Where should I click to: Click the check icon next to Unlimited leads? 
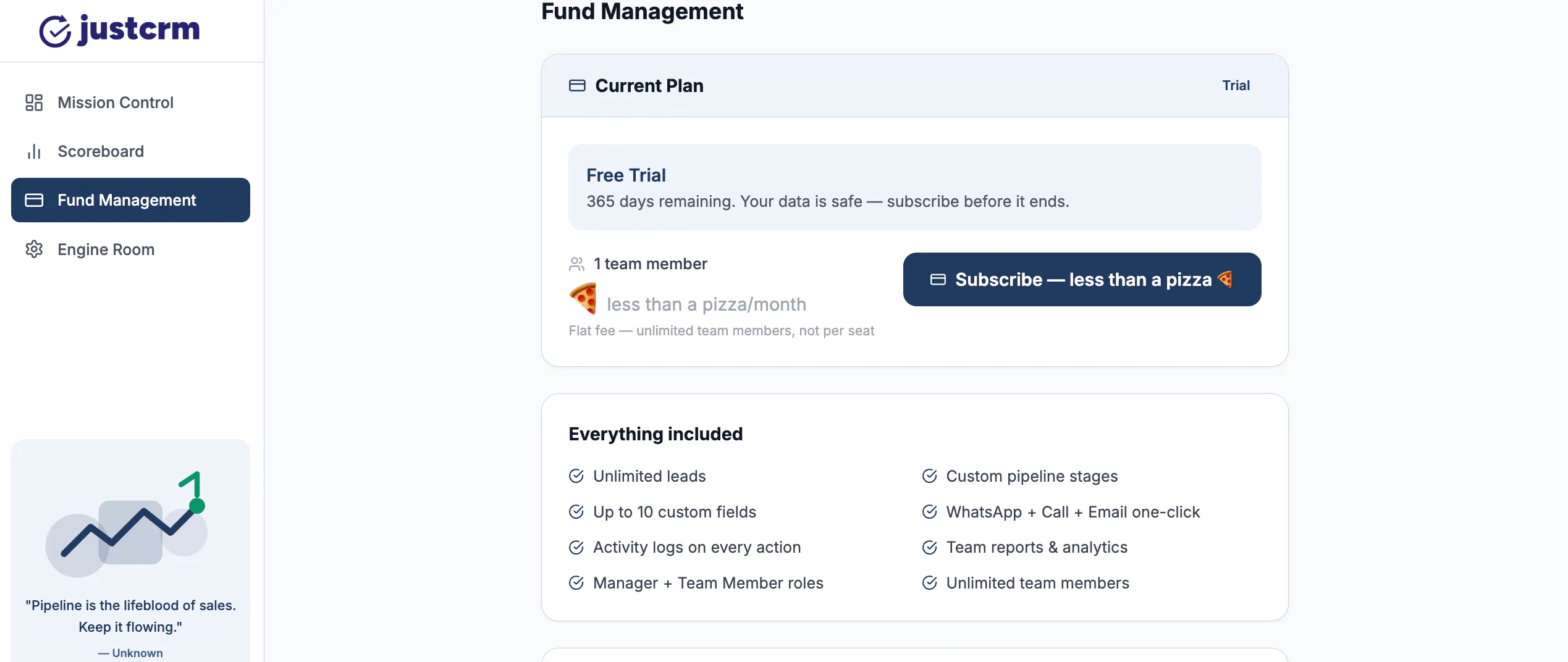coord(576,476)
